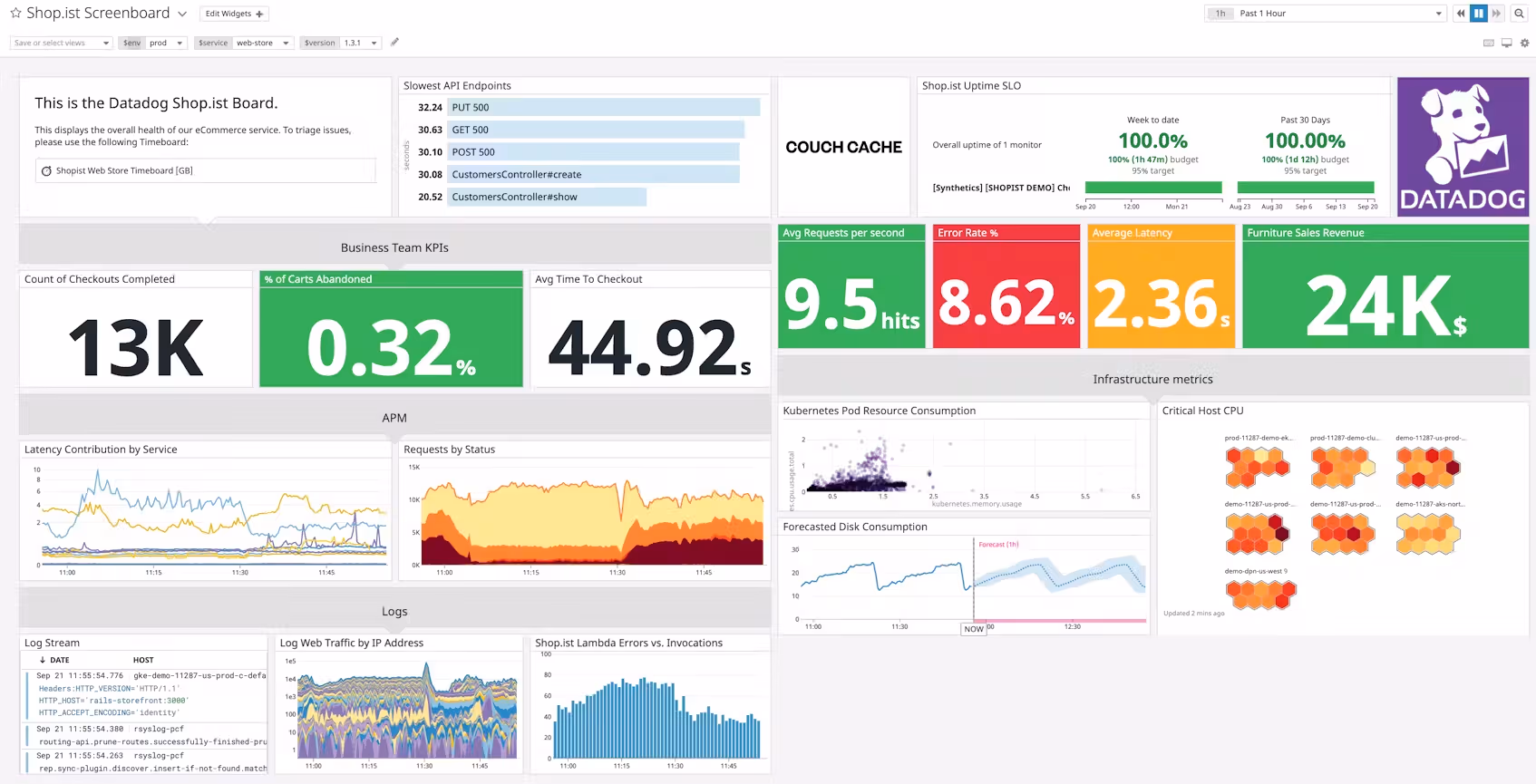1536x784 pixels.
Task: Open the $service web-store variable dropdown
Action: 244,43
